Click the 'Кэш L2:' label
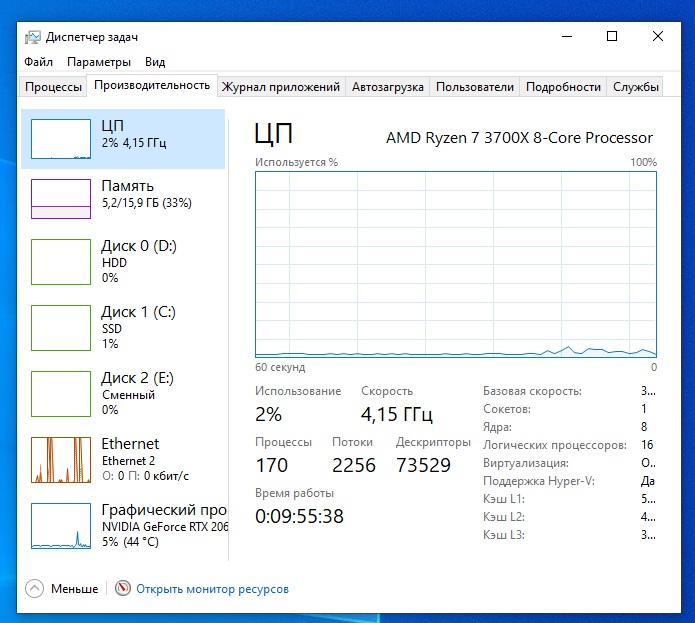The width and height of the screenshot is (695, 623). coord(504,517)
